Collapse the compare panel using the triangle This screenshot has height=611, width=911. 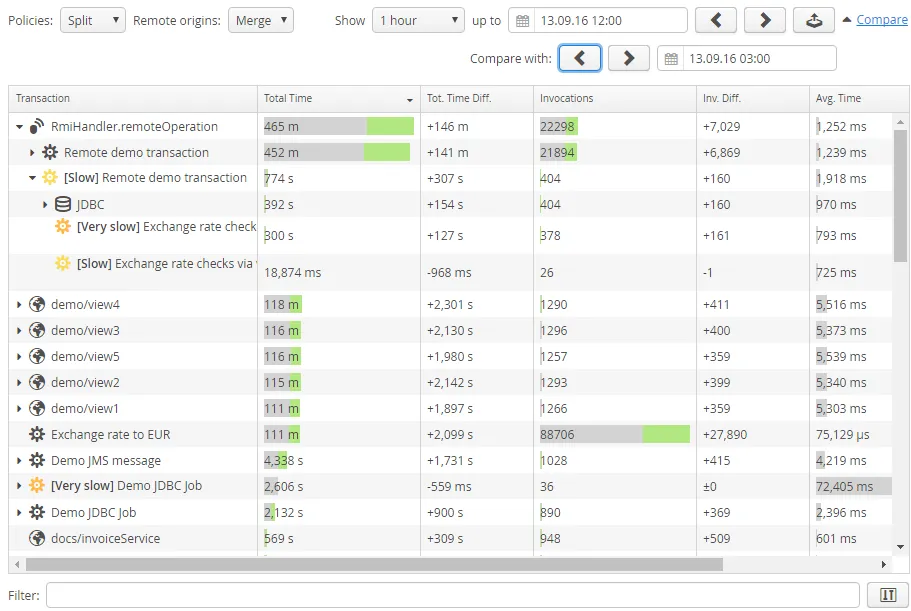[848, 18]
